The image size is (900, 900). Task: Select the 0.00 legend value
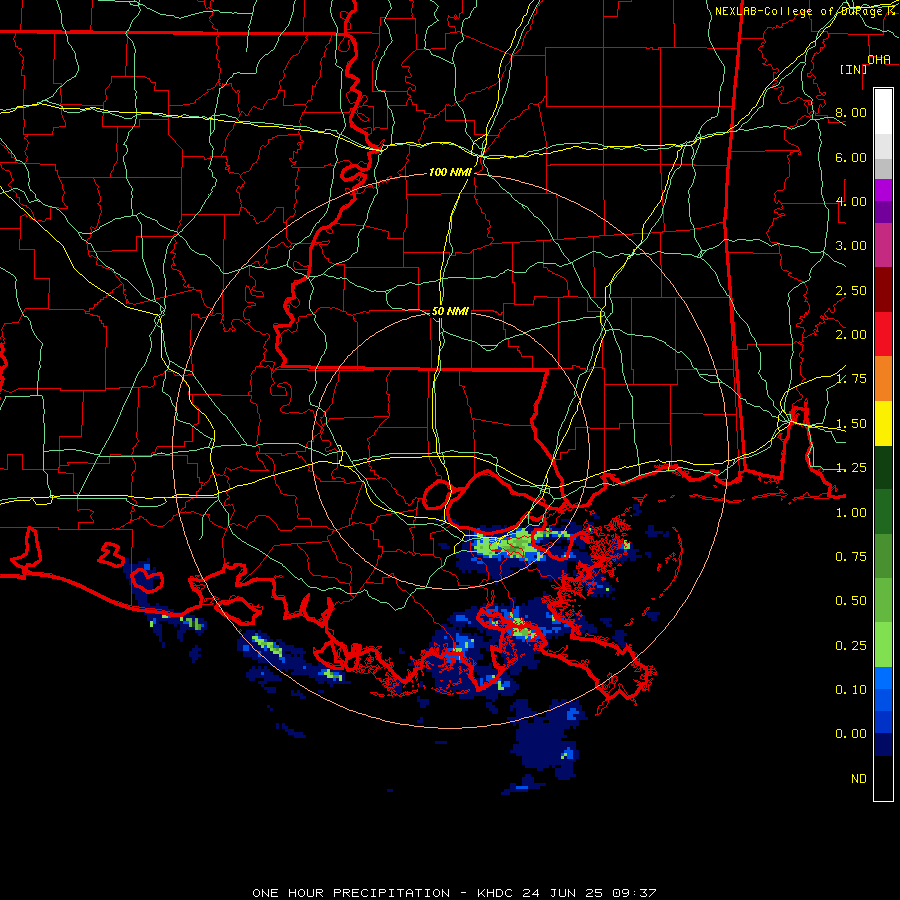click(x=851, y=734)
